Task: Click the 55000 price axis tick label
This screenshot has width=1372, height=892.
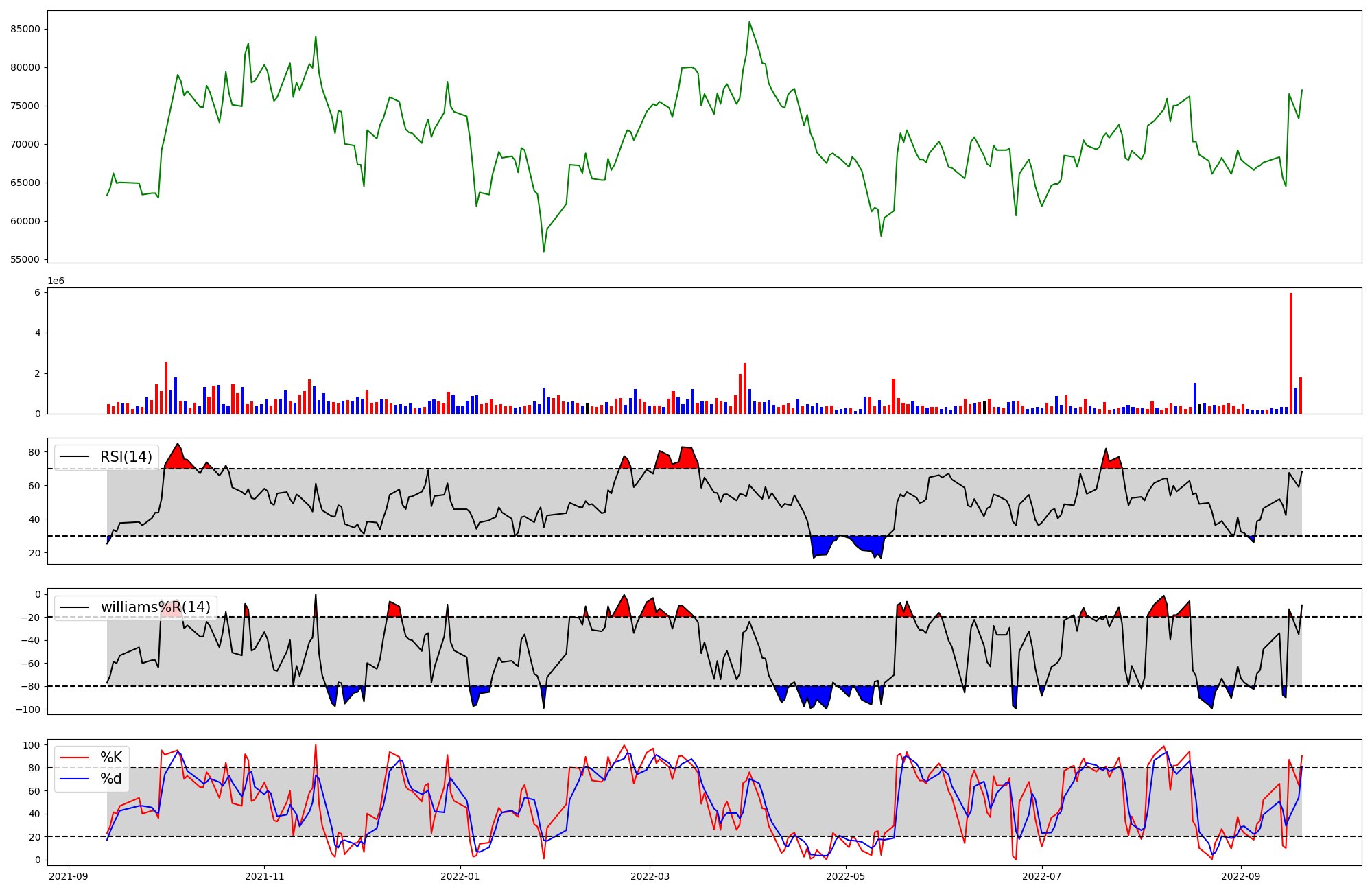Action: click(25, 259)
